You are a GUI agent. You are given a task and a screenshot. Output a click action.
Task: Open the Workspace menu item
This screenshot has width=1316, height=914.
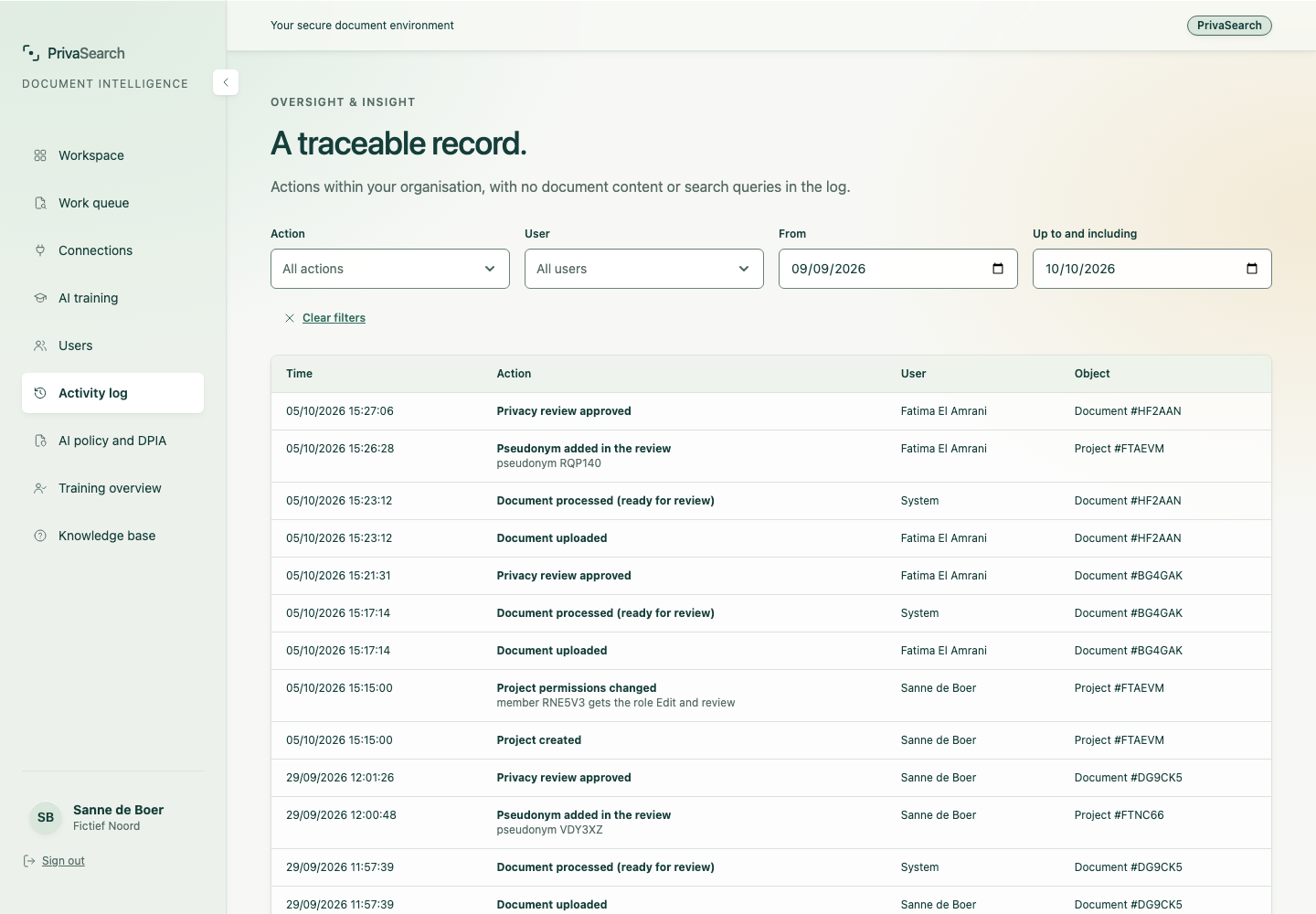[112, 155]
